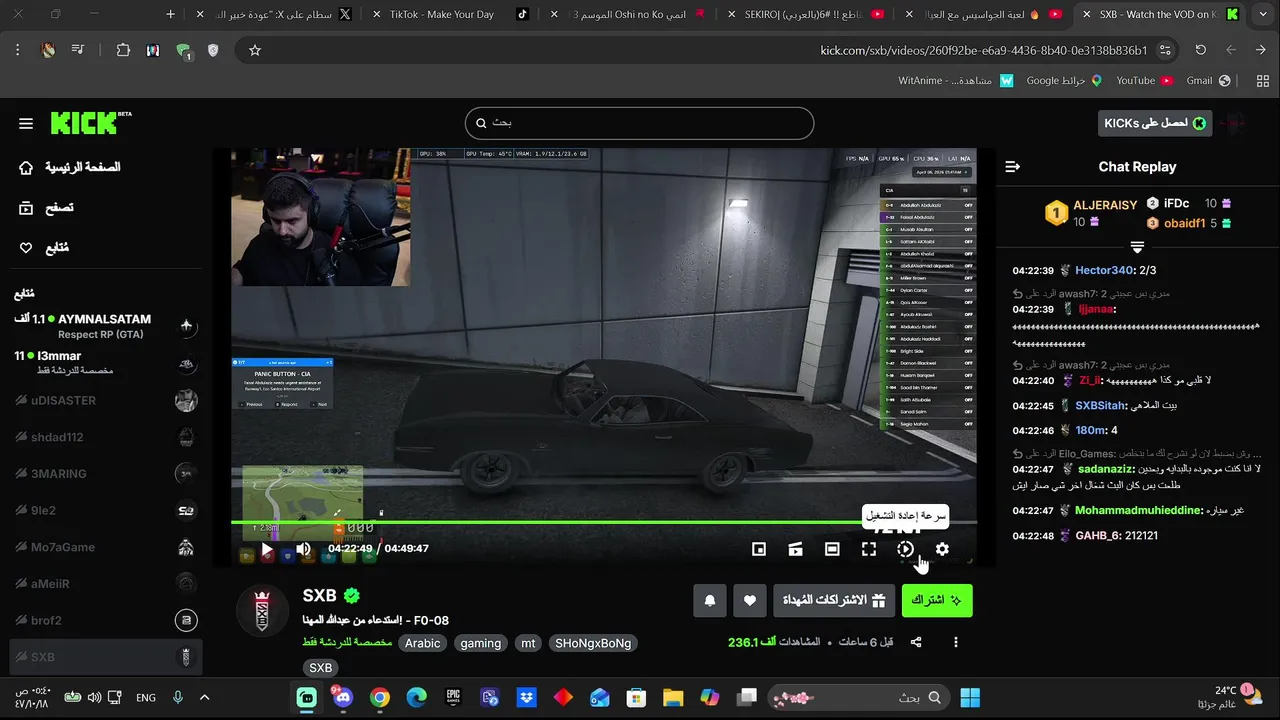The height and width of the screenshot is (720, 1280).
Task: Open SXB entry in followed sidebar list
Action: pos(105,657)
